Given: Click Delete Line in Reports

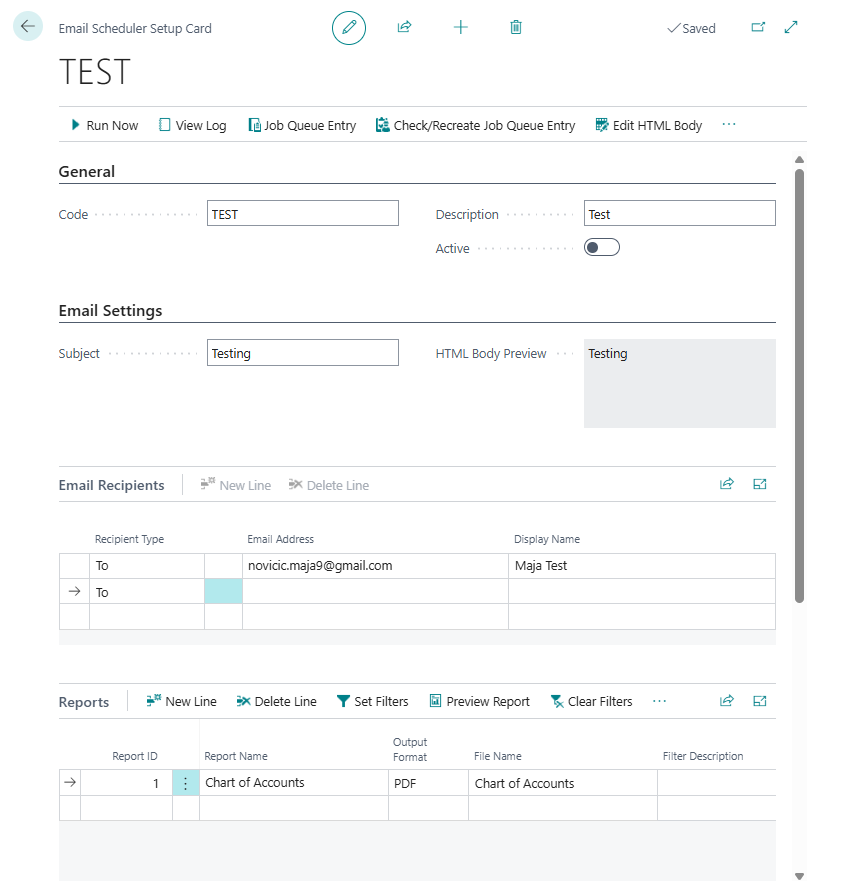Looking at the screenshot, I should tap(276, 701).
